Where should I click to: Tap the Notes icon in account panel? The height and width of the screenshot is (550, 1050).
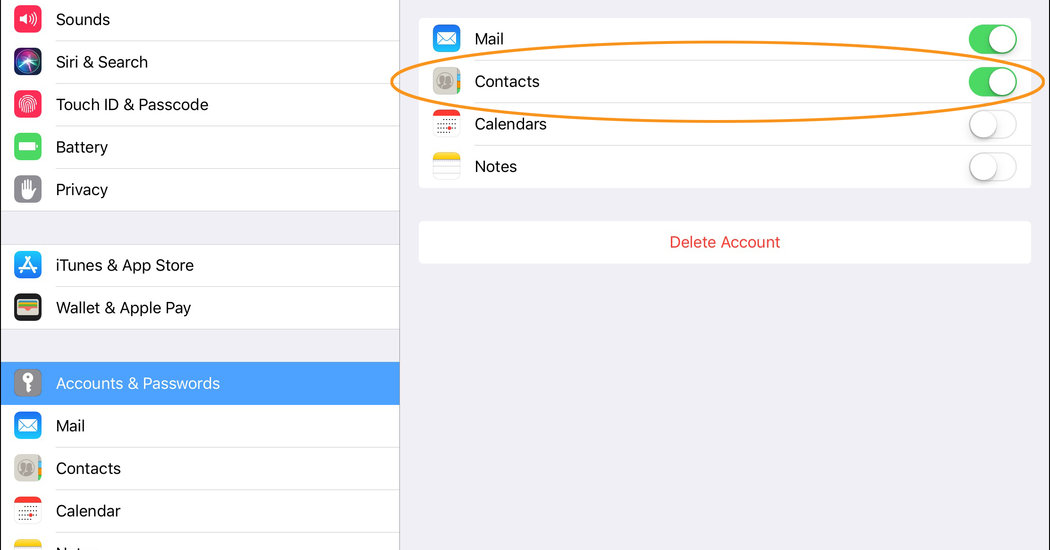pos(446,166)
